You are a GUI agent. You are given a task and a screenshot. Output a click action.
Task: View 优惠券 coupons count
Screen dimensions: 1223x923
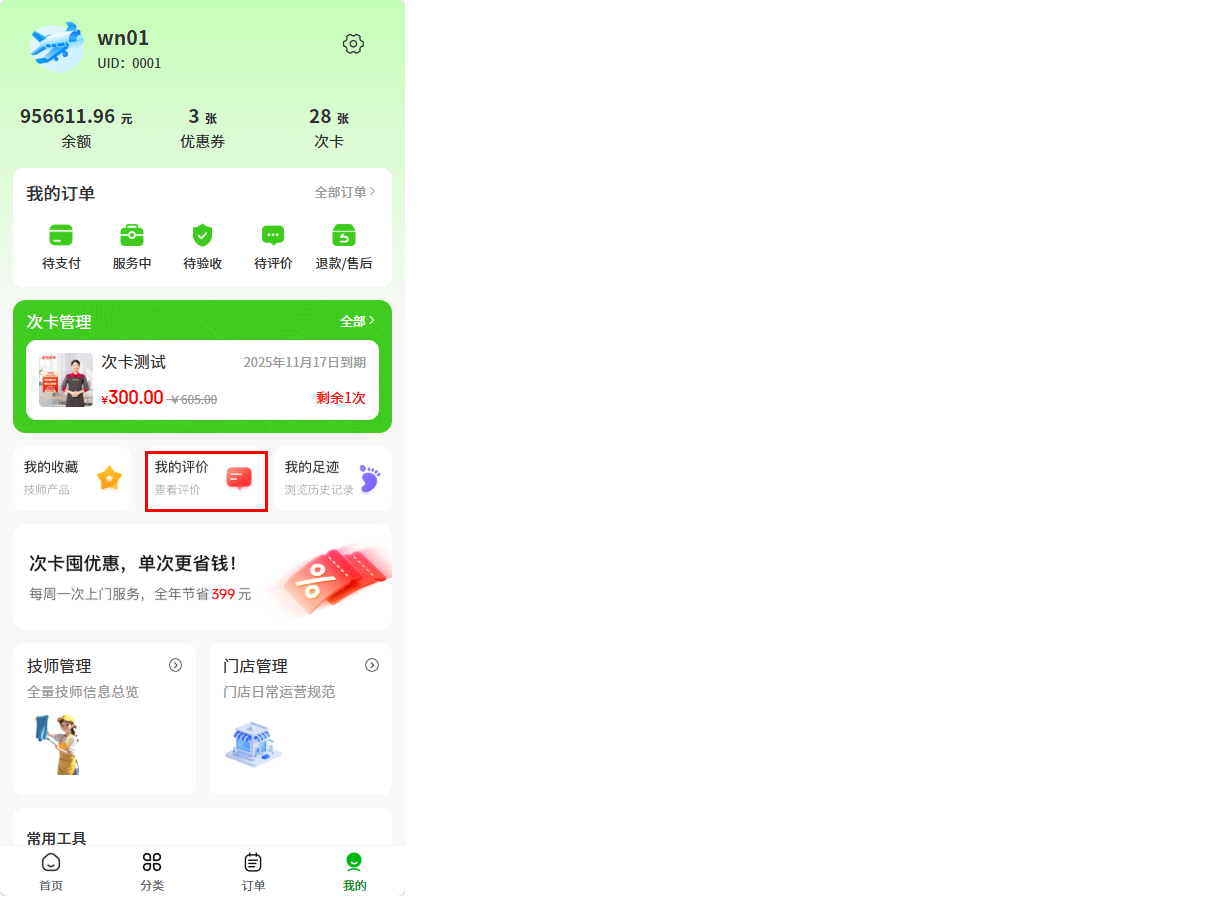pyautogui.click(x=202, y=128)
